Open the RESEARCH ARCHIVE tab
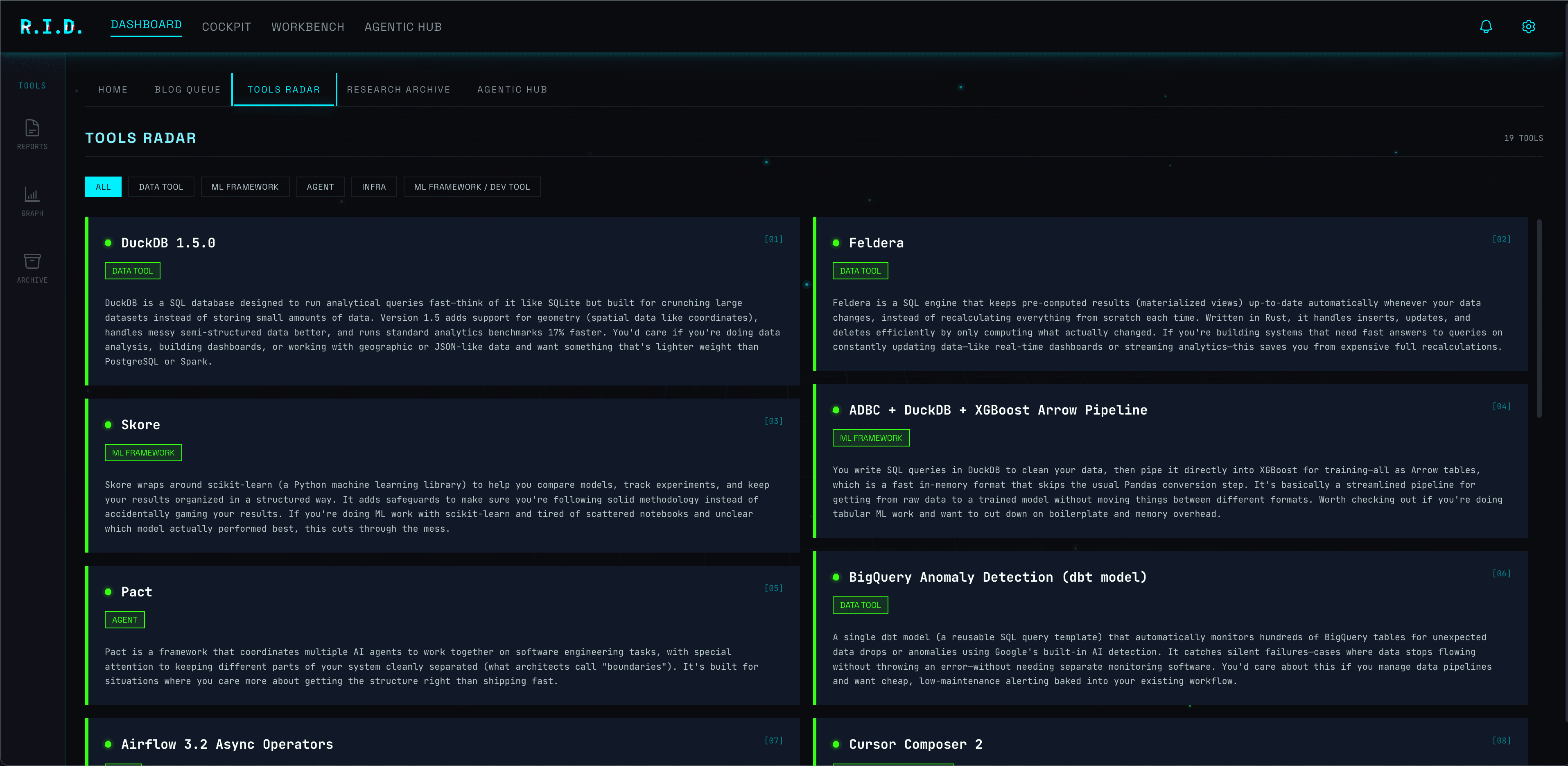This screenshot has height=766, width=1568. [x=399, y=90]
